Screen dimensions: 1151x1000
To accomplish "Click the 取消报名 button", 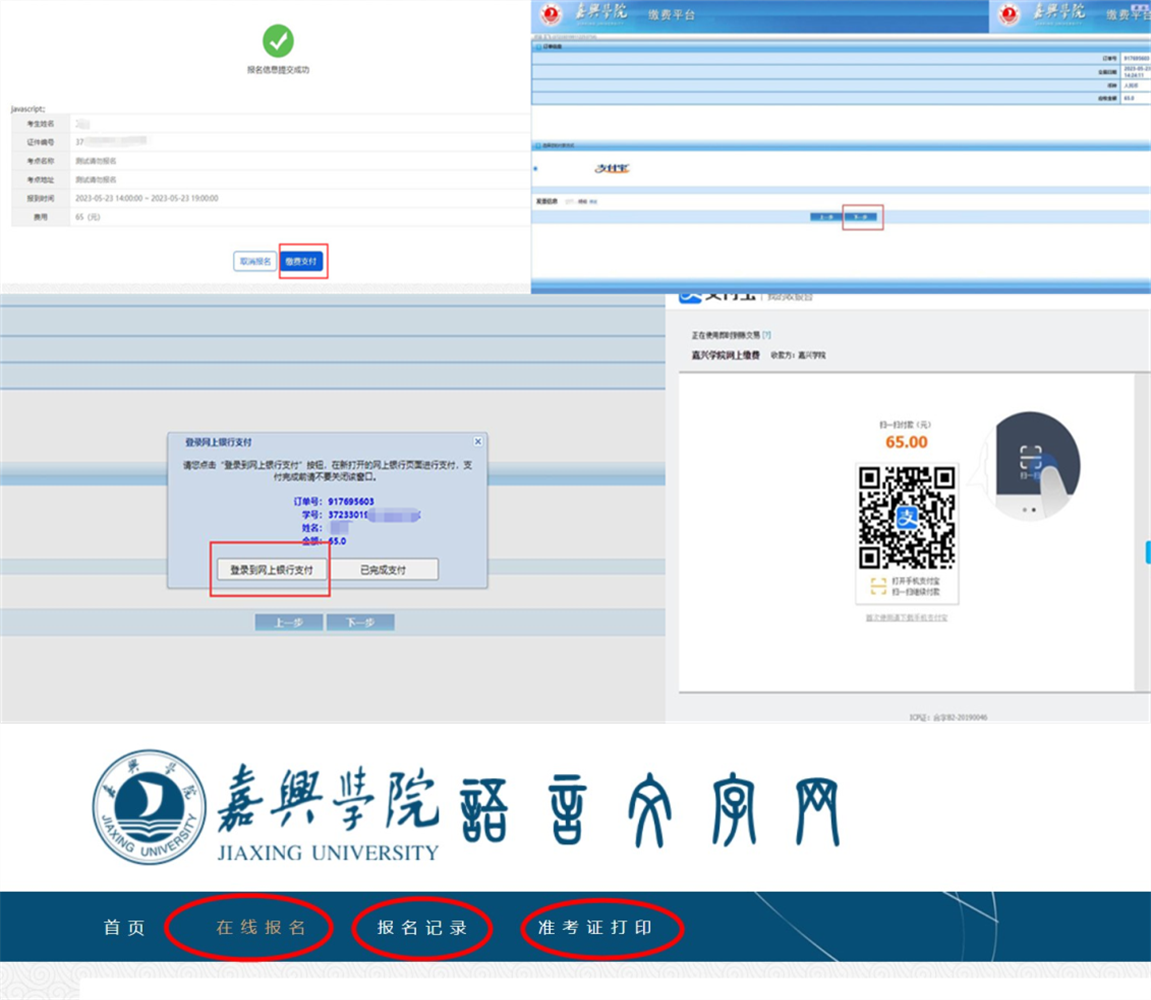I will click(x=254, y=261).
